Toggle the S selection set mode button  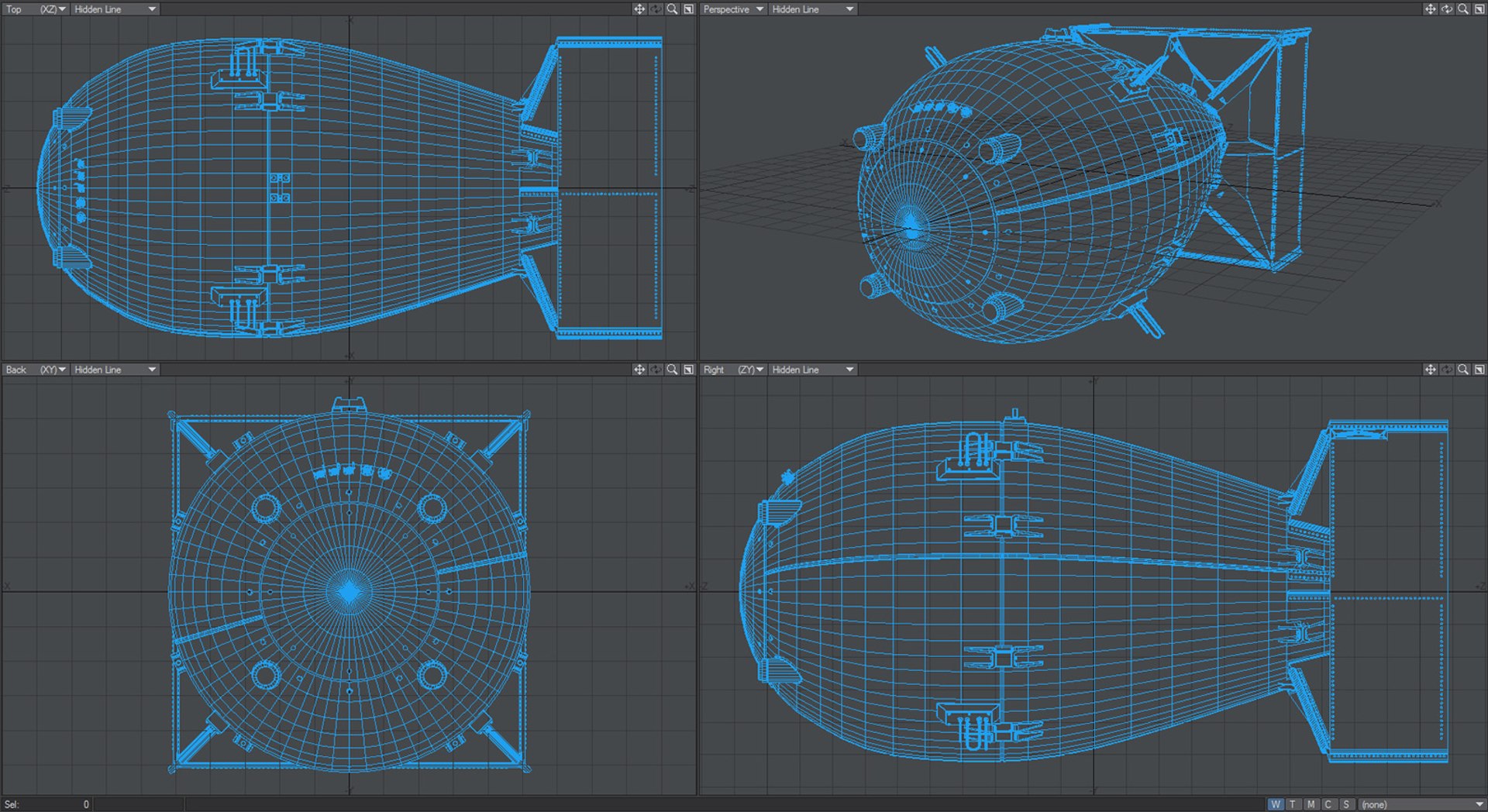1346,804
